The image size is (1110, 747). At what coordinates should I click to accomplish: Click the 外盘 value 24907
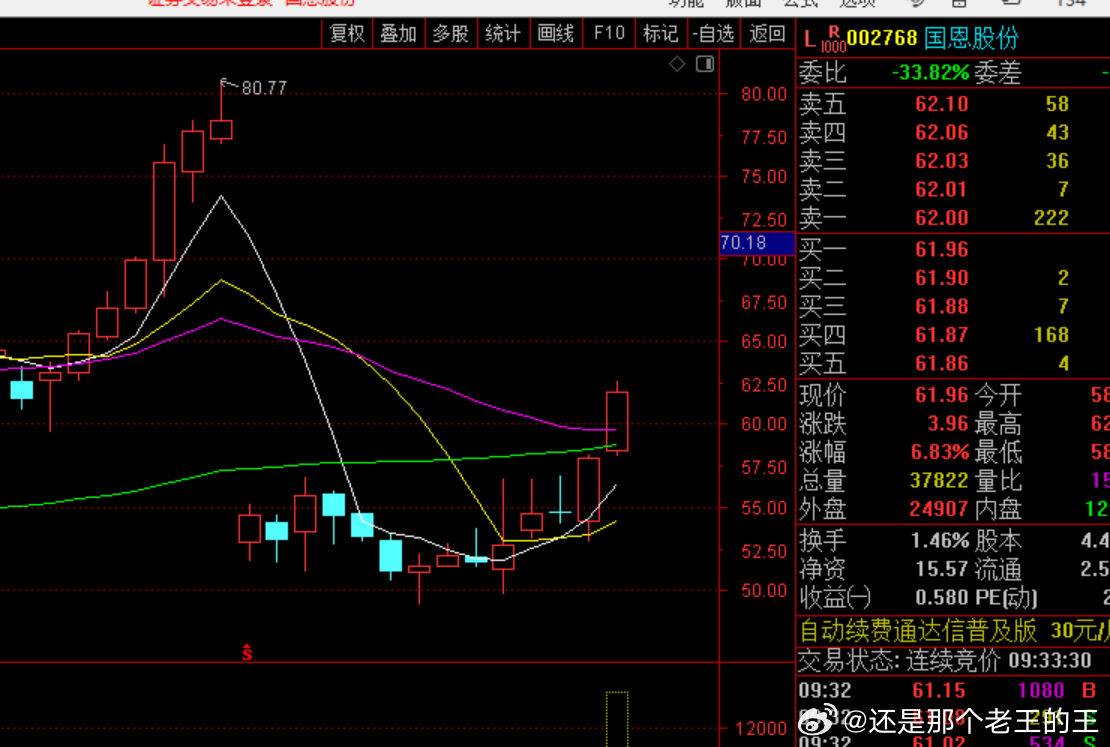pos(939,509)
